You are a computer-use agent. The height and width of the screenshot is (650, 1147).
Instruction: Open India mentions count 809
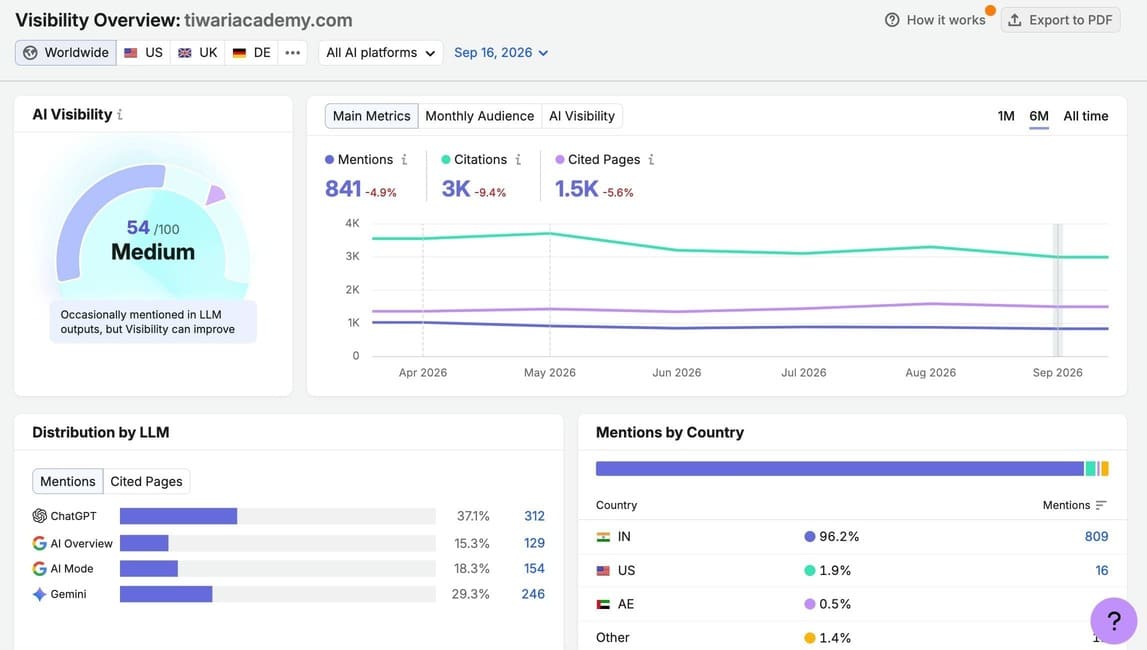pyautogui.click(x=1096, y=537)
